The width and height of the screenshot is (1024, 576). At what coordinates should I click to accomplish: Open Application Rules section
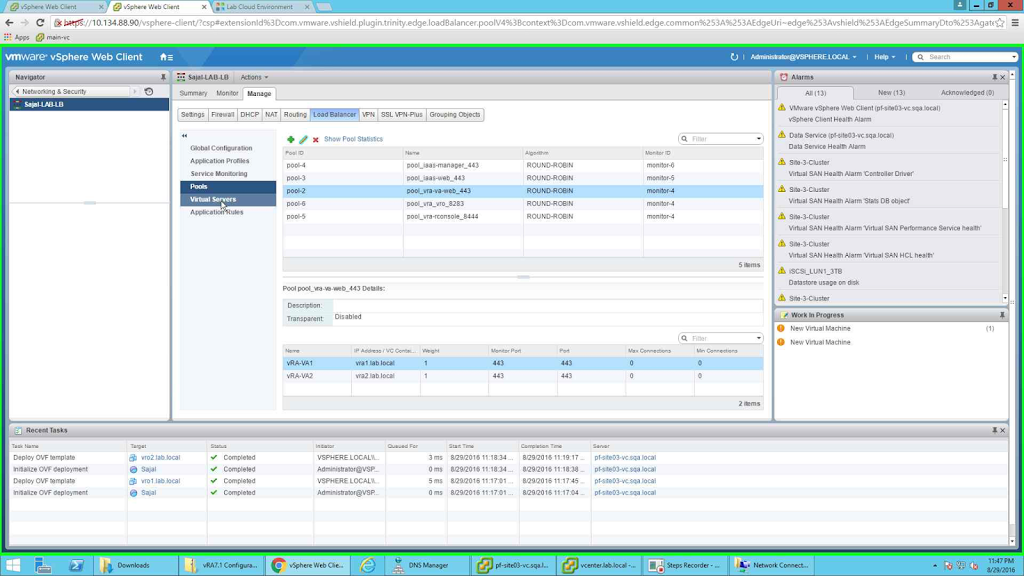tap(217, 212)
